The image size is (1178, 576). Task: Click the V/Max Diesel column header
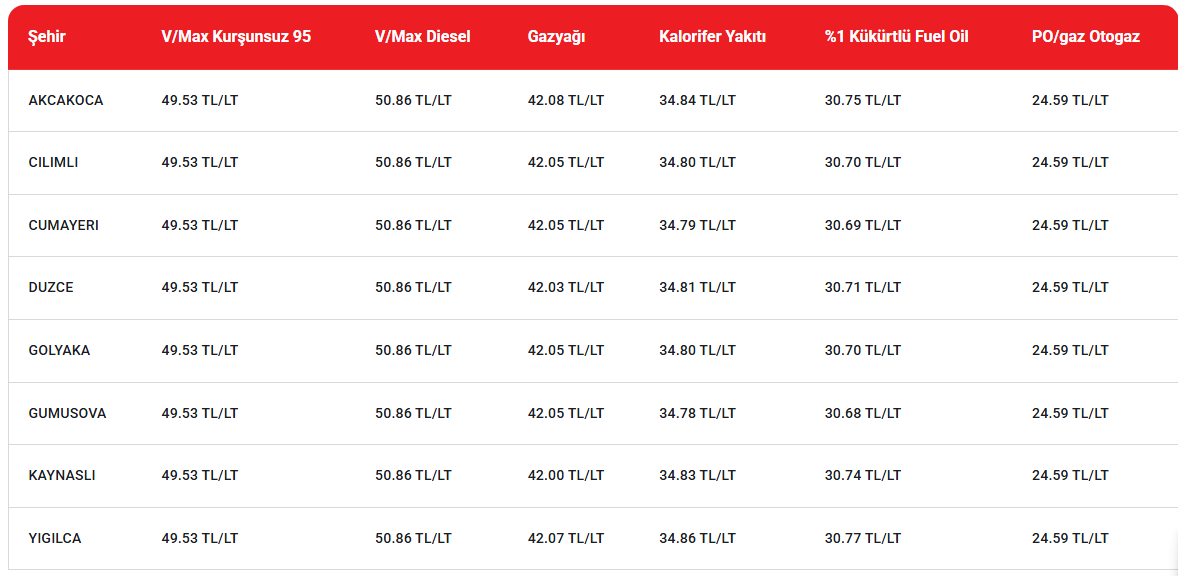(x=422, y=37)
